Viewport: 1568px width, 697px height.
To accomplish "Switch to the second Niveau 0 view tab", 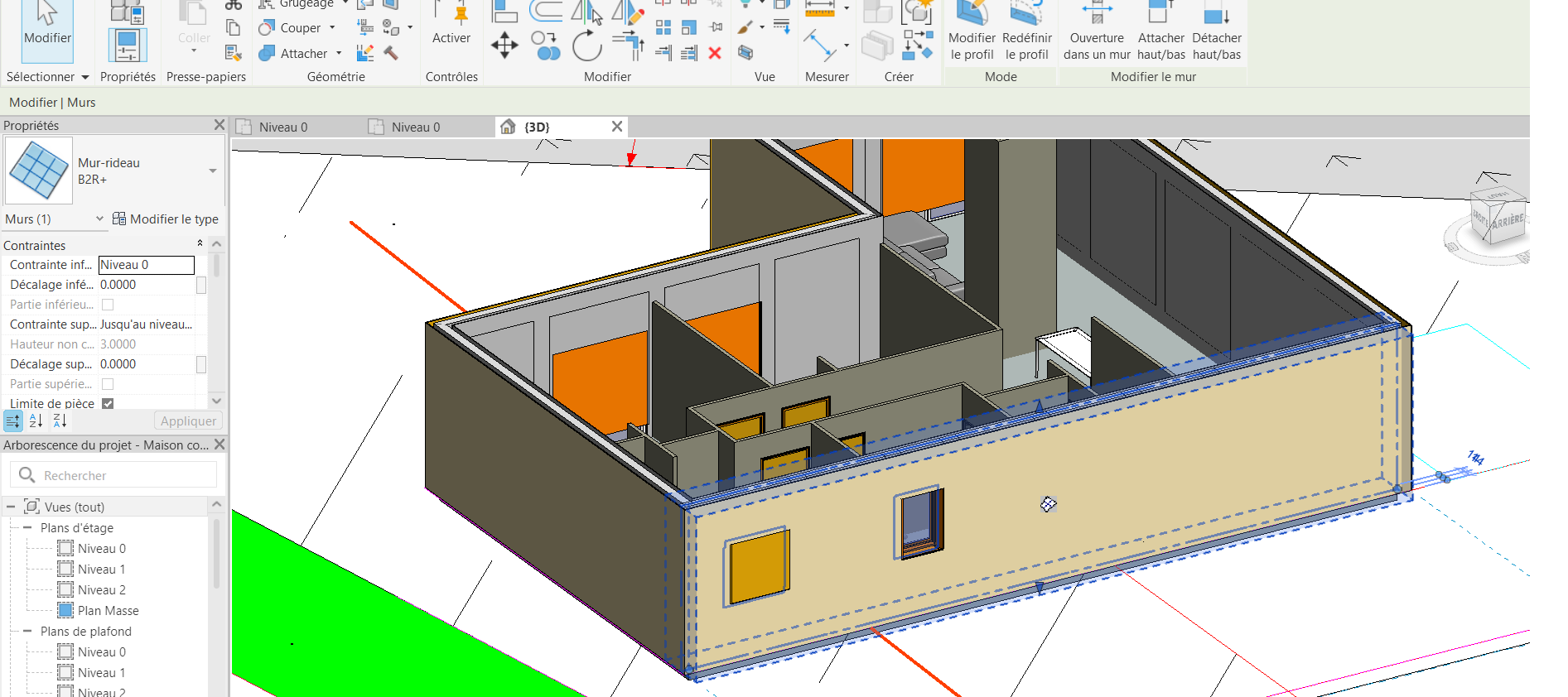I will tap(416, 127).
